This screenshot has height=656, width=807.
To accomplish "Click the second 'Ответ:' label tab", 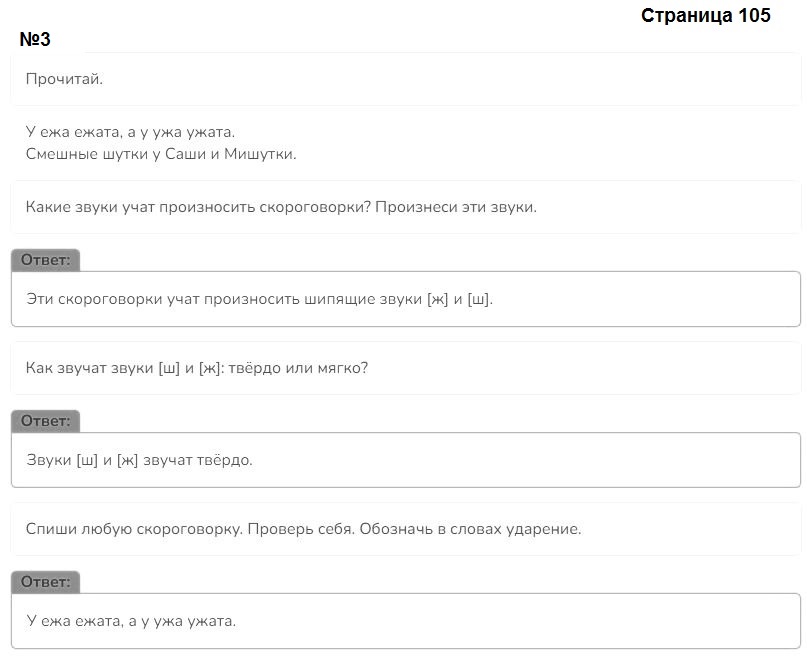I will [x=45, y=421].
